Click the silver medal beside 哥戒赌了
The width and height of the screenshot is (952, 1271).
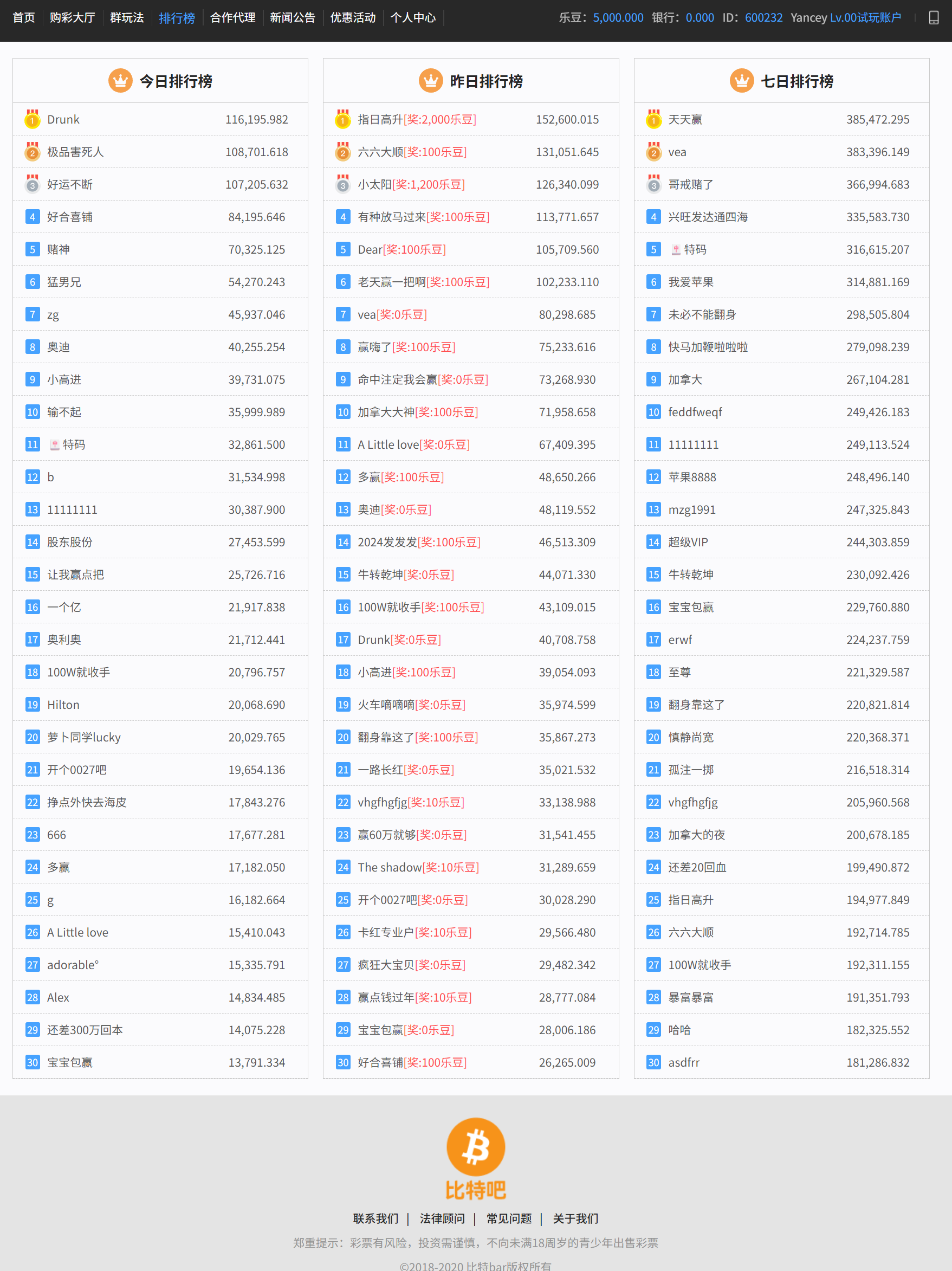653,184
